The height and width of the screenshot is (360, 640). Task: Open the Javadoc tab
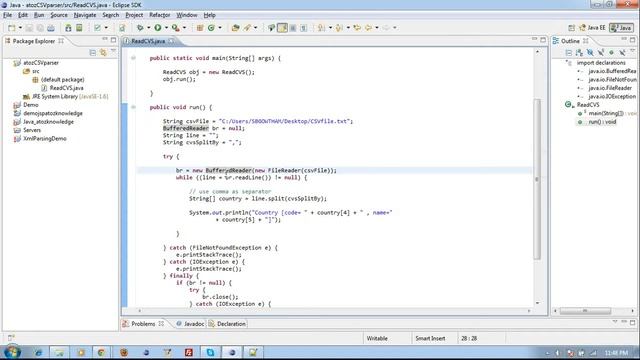pyautogui.click(x=190, y=324)
